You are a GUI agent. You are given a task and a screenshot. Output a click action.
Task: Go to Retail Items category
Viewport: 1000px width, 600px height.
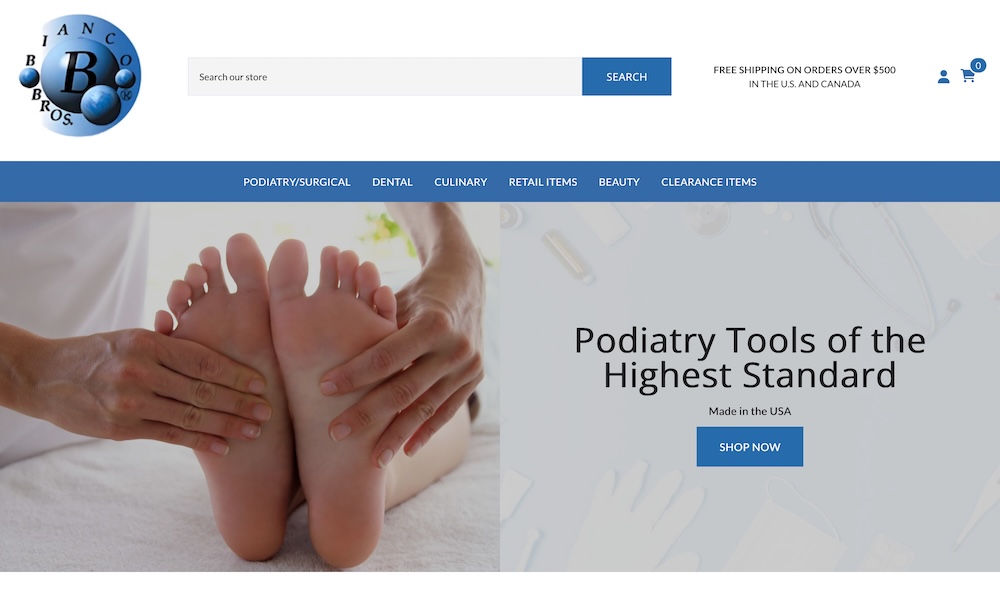pos(543,182)
